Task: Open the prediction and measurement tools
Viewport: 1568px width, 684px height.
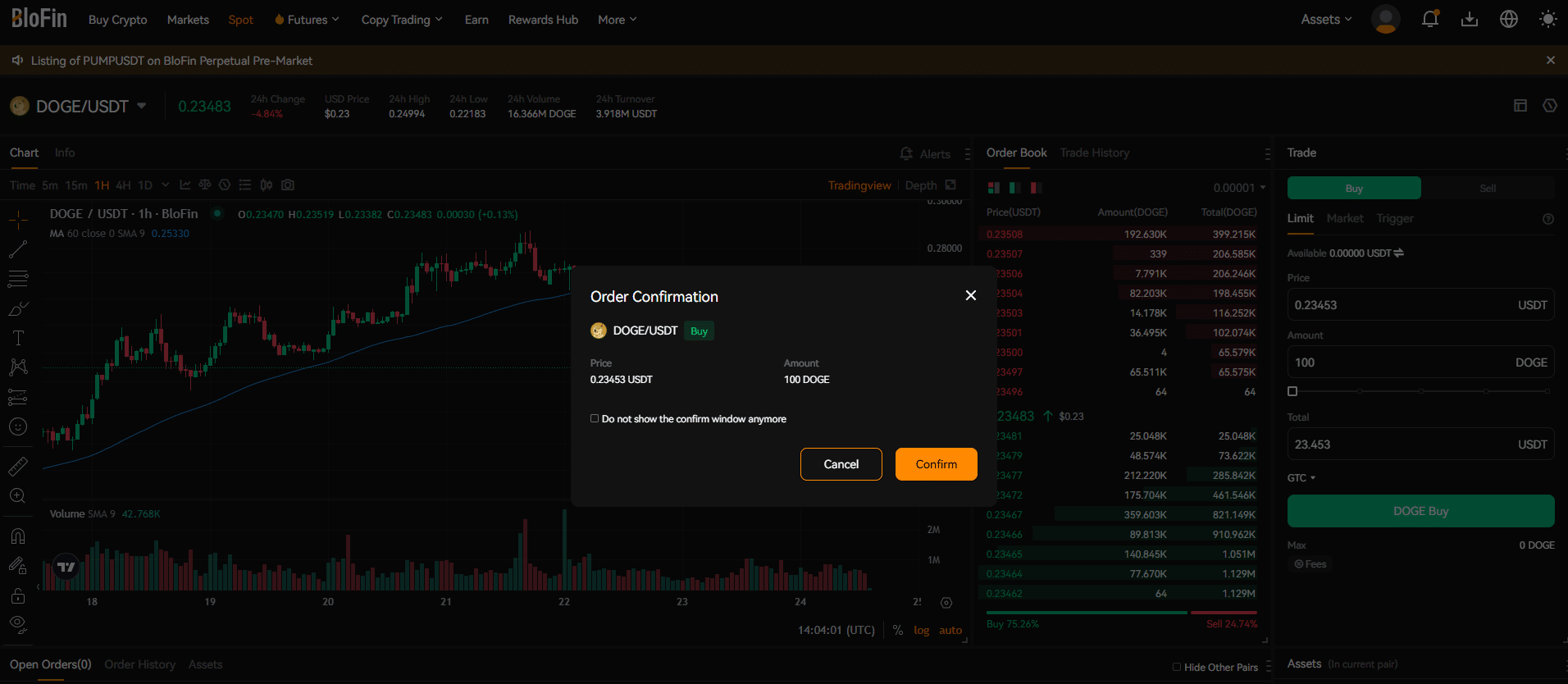Action: [18, 397]
